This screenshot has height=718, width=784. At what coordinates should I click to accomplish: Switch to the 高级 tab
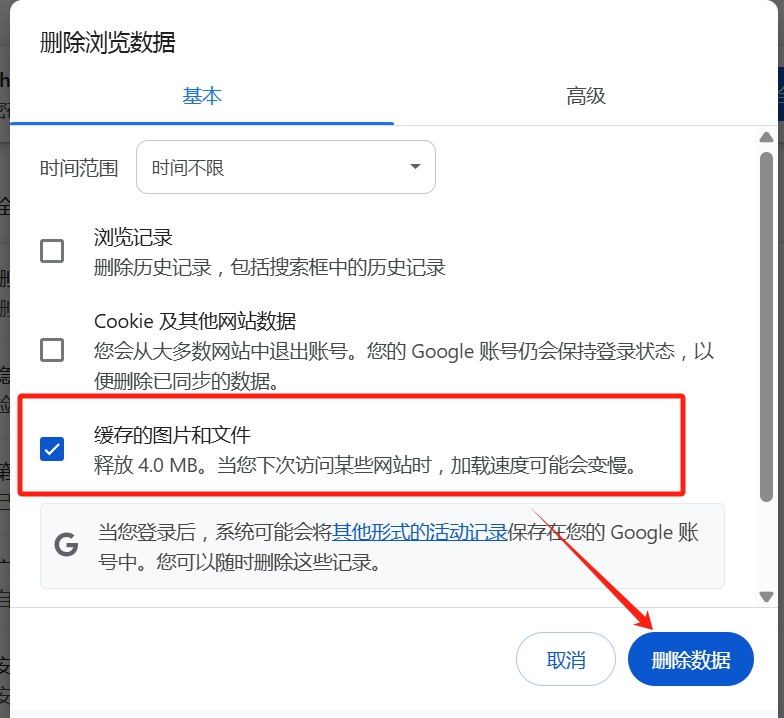[x=586, y=96]
